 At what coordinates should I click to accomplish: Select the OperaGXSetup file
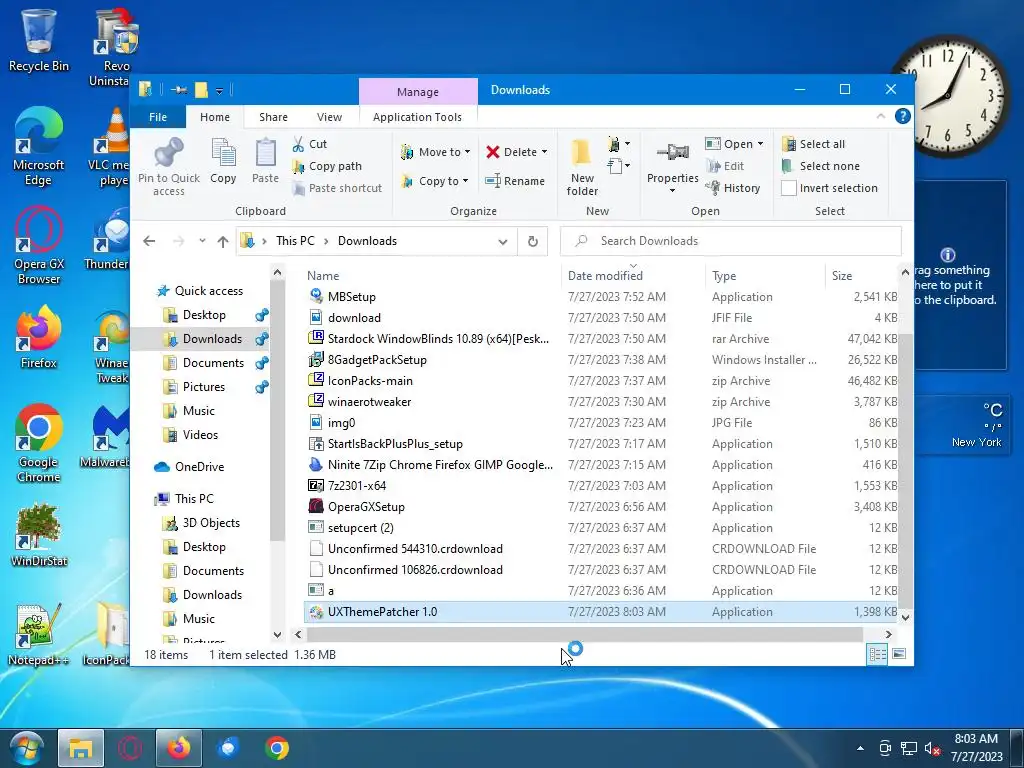click(366, 507)
